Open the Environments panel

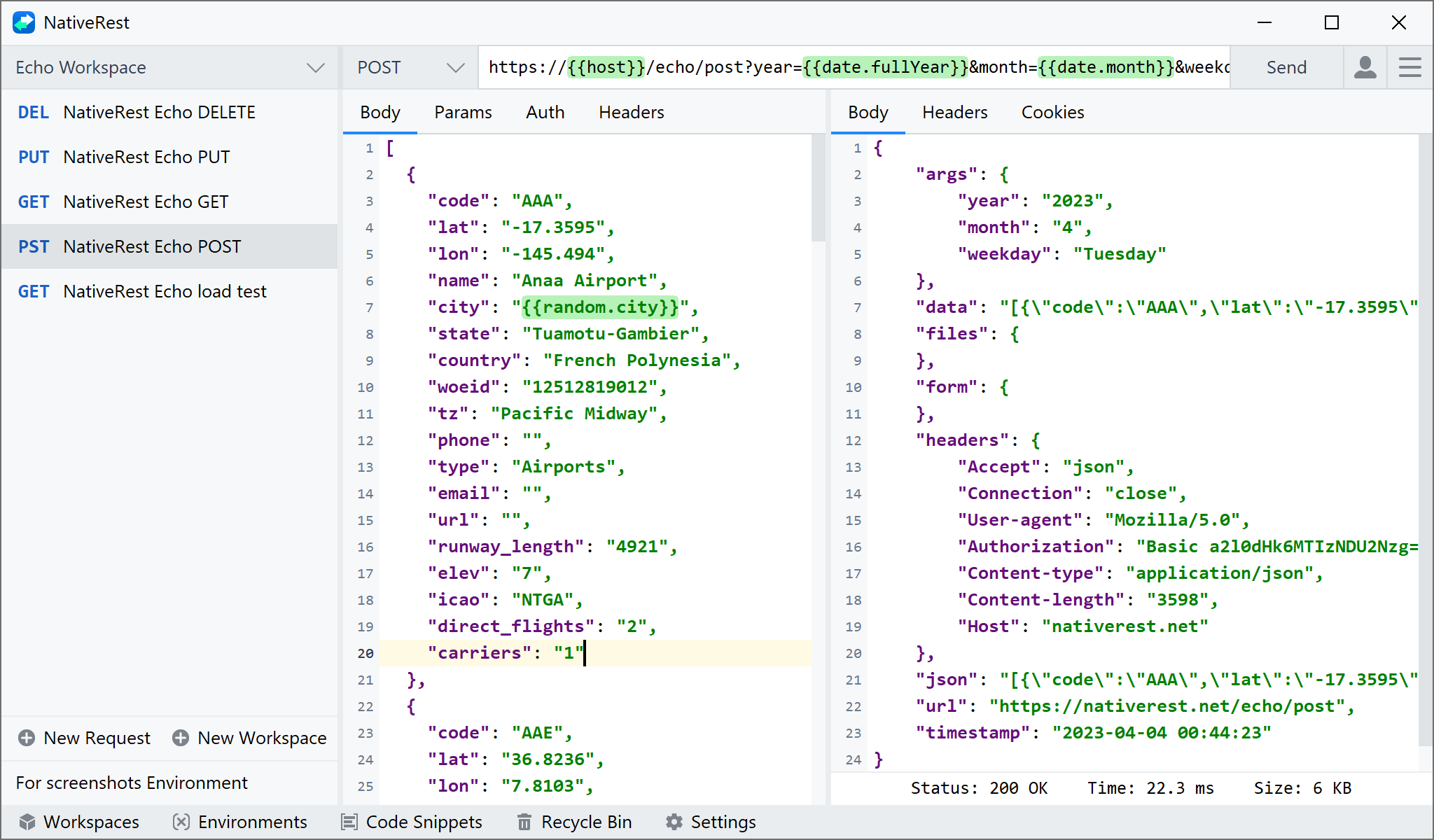point(241,822)
